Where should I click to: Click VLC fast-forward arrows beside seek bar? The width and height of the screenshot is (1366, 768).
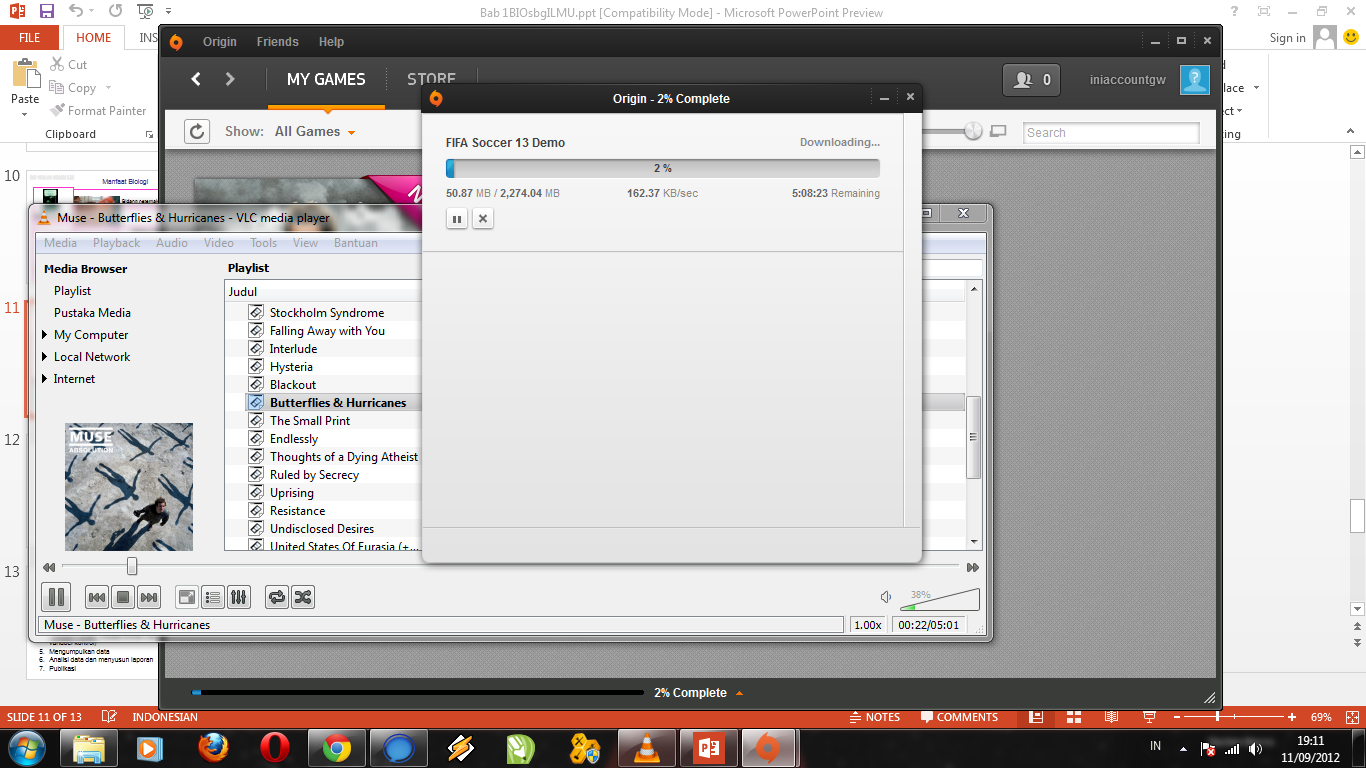click(x=972, y=567)
